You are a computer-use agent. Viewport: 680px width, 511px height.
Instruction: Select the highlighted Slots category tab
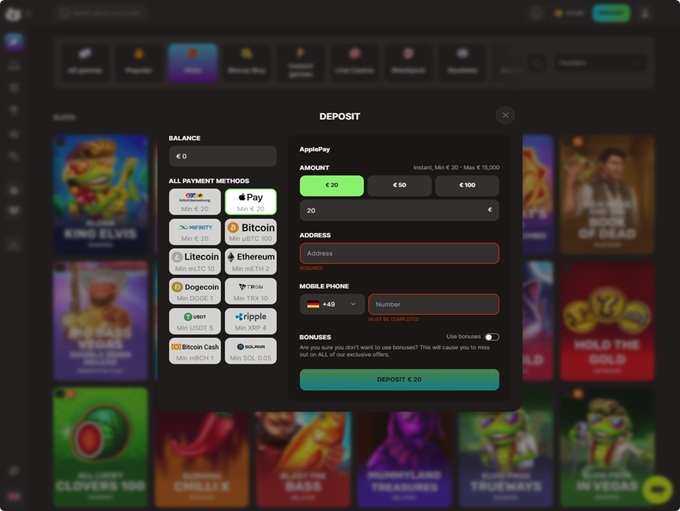(193, 62)
